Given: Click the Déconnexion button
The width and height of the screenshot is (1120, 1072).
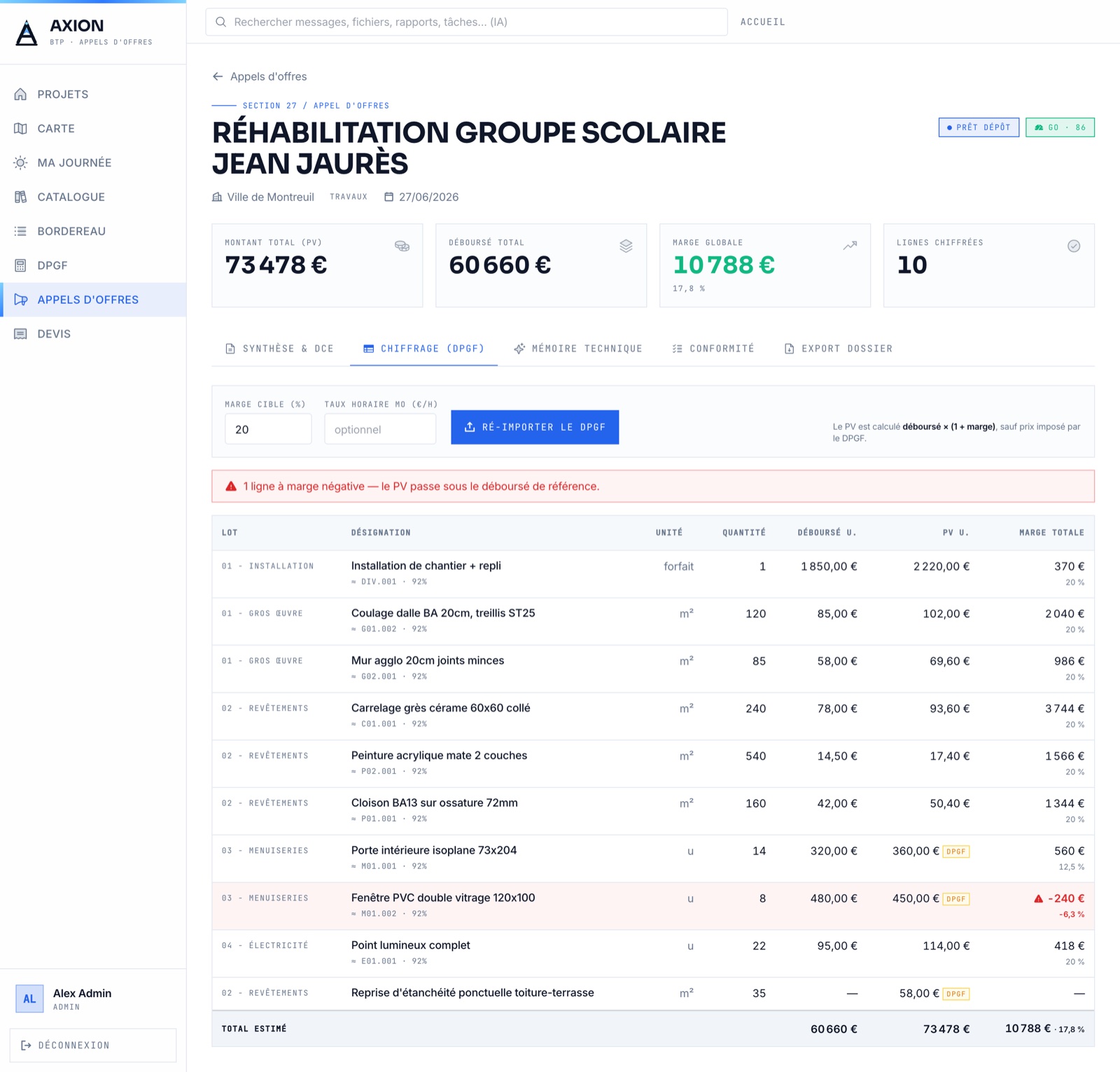Looking at the screenshot, I should click(x=93, y=1045).
